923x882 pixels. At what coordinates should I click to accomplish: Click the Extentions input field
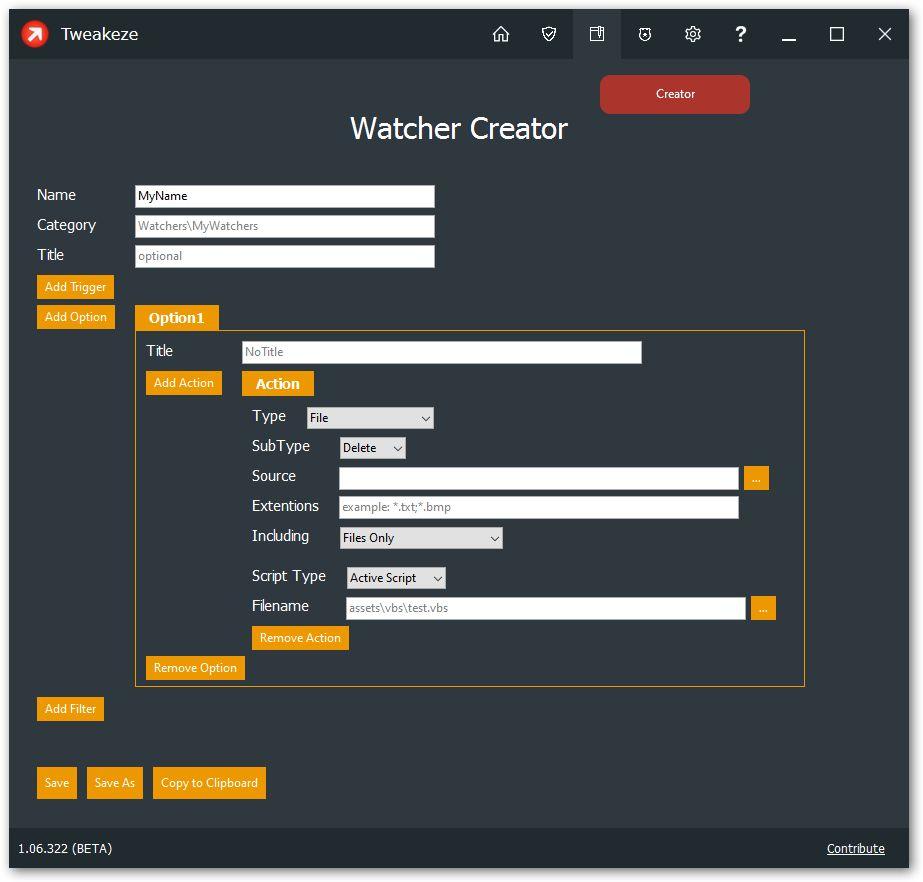(539, 508)
